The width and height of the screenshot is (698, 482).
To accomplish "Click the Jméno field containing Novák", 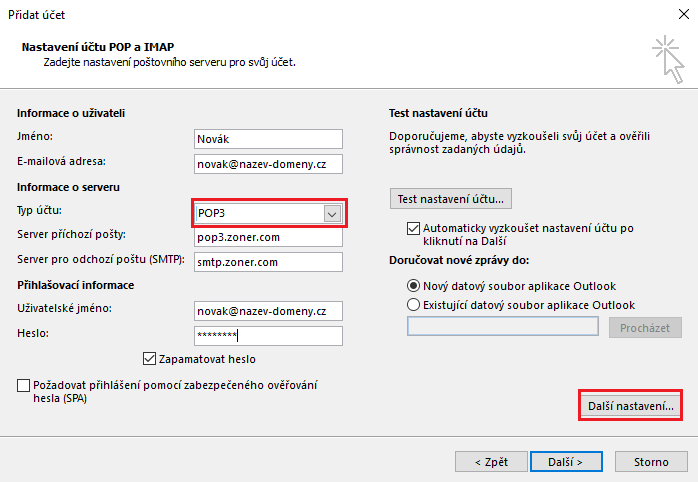I will point(268,139).
